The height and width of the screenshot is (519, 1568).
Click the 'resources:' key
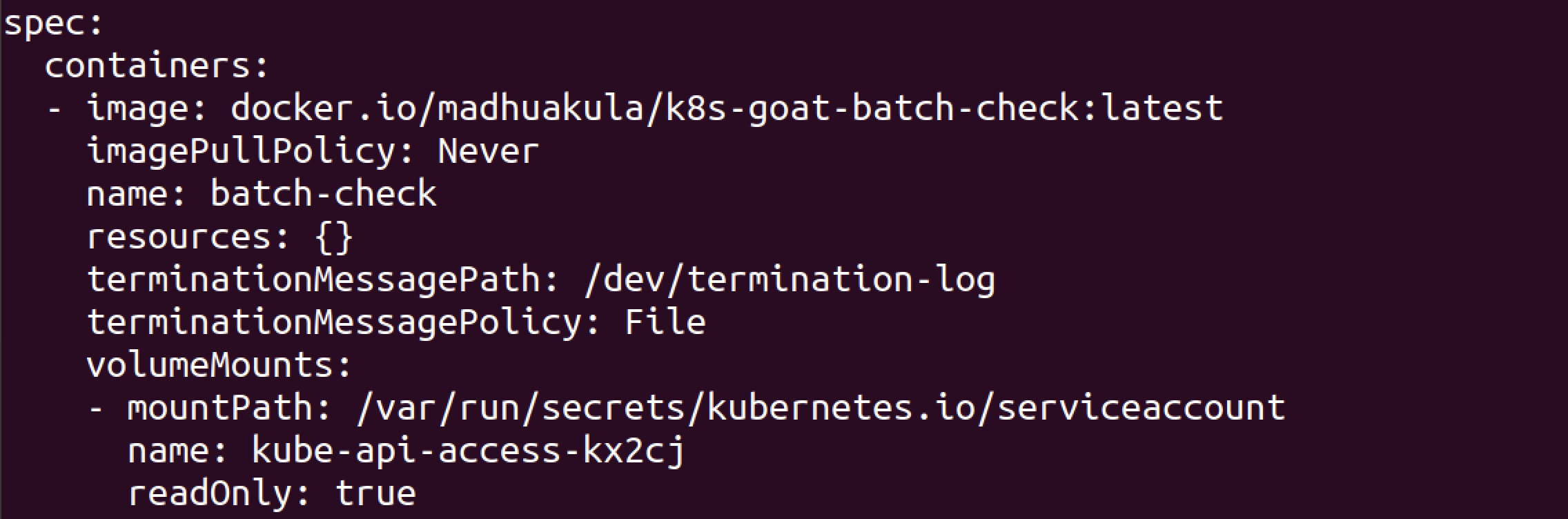(188, 237)
